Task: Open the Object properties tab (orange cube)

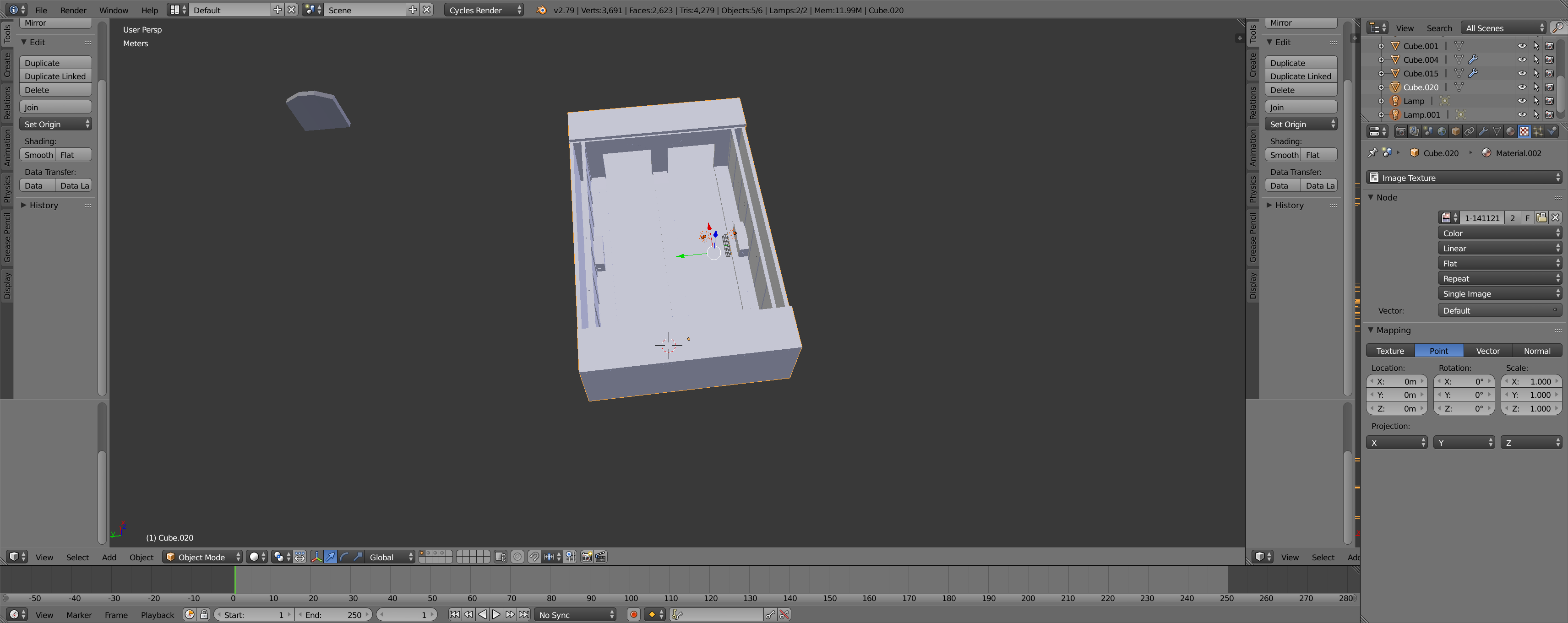Action: [1455, 131]
